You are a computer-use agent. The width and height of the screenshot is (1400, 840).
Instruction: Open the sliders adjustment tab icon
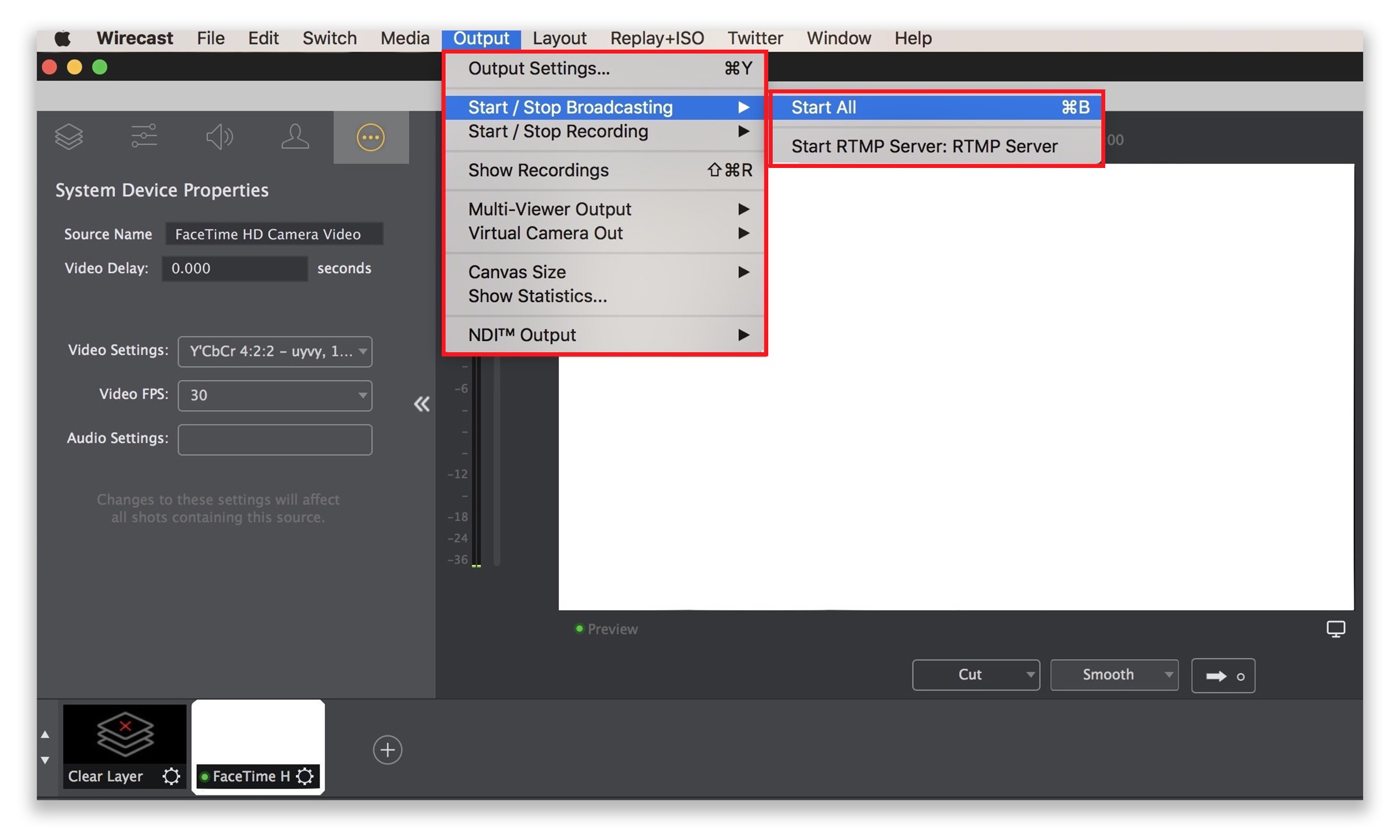144,137
